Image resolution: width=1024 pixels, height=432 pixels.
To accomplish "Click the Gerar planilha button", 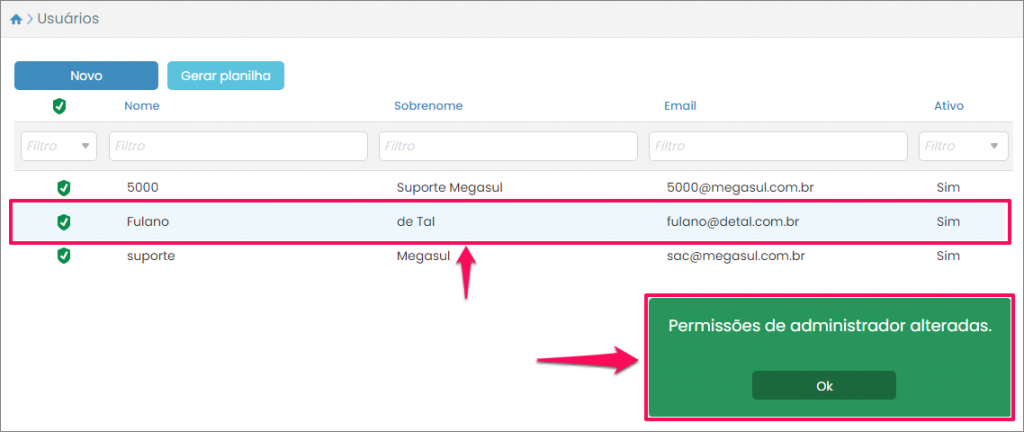I will (226, 76).
